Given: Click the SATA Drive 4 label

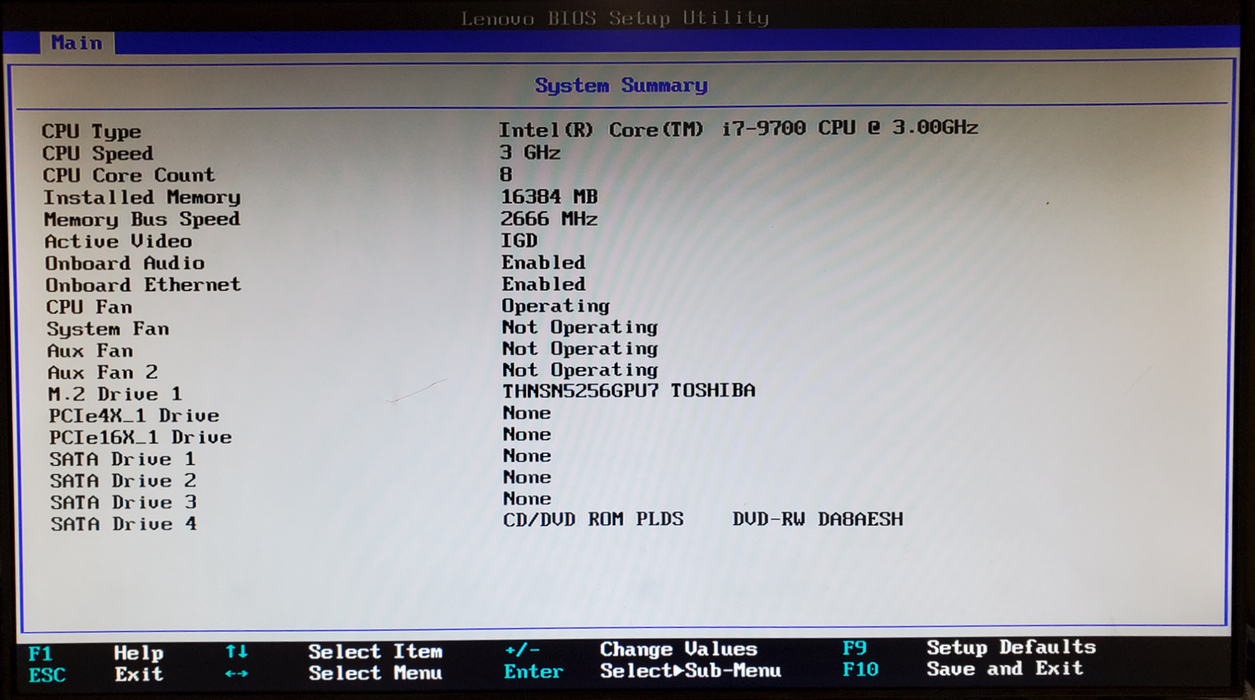Looking at the screenshot, I should (124, 524).
